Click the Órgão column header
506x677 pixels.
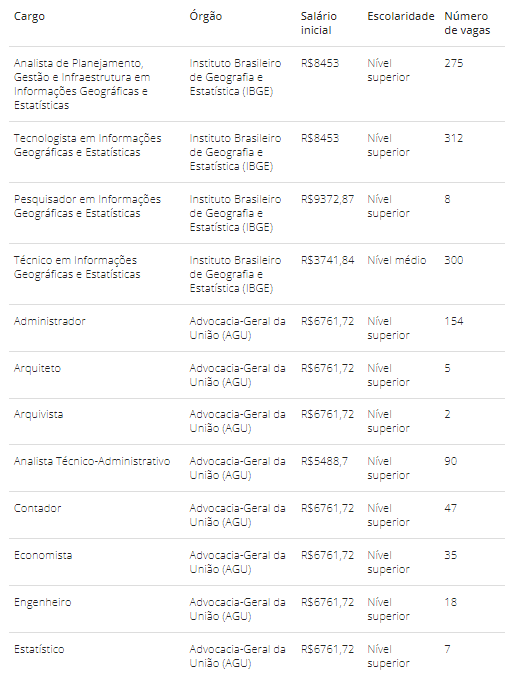tap(206, 16)
